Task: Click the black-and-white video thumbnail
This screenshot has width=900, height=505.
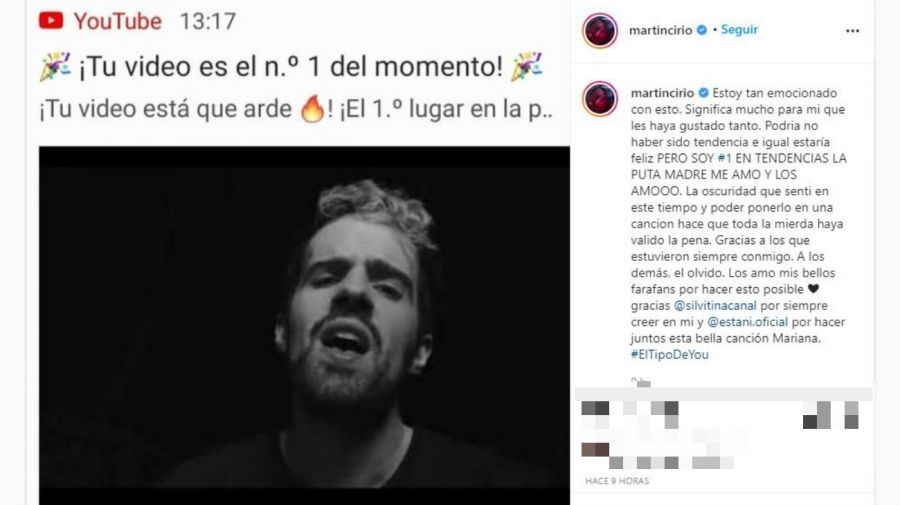Action: pos(304,325)
